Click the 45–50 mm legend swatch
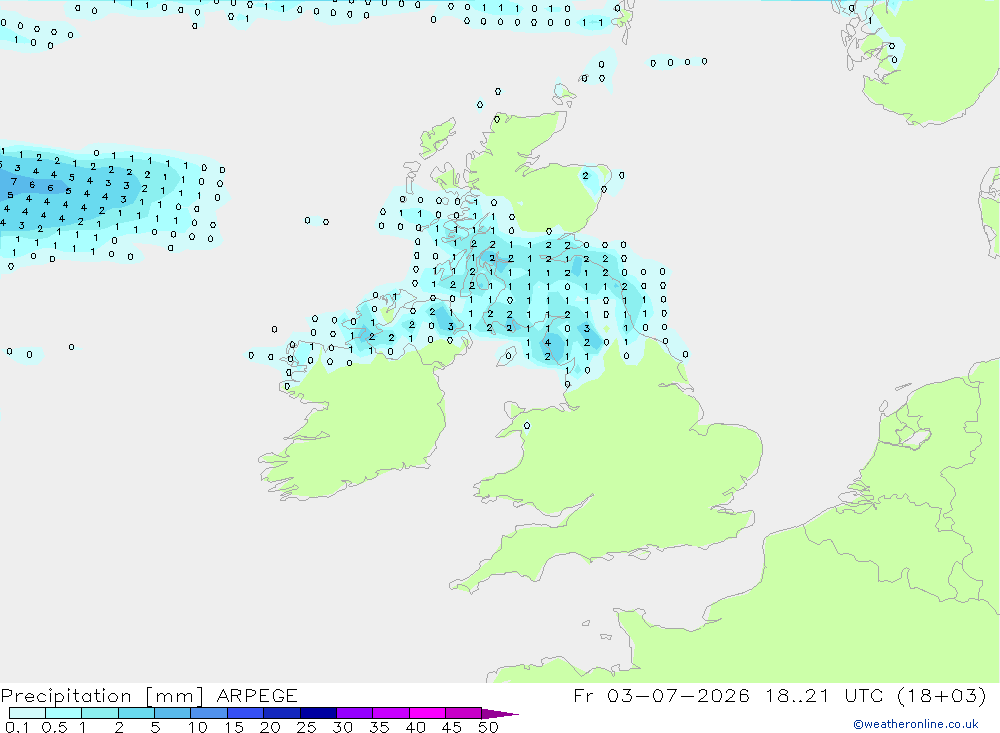This screenshot has height=733, width=1000. point(463,713)
